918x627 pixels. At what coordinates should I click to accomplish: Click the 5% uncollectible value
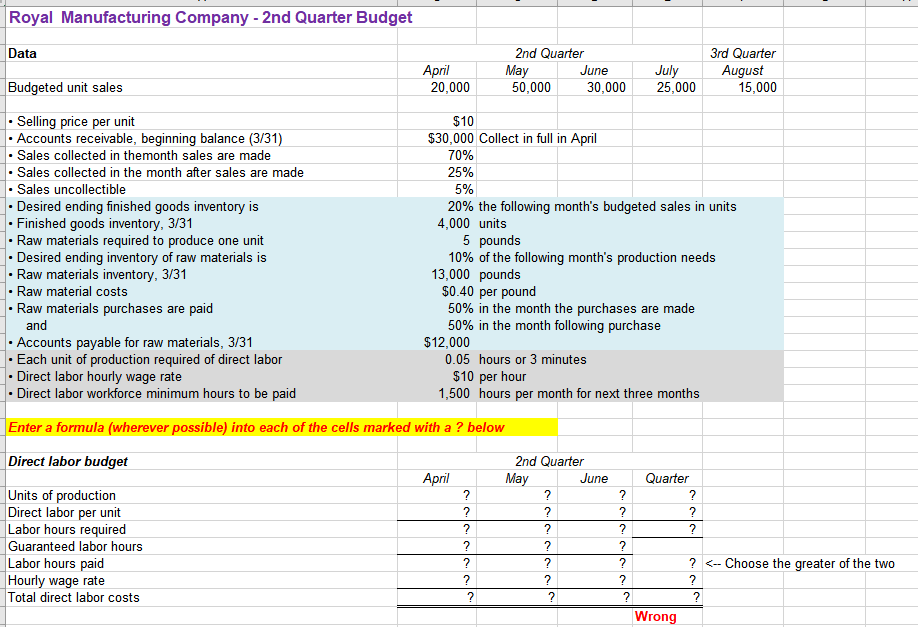click(x=464, y=189)
